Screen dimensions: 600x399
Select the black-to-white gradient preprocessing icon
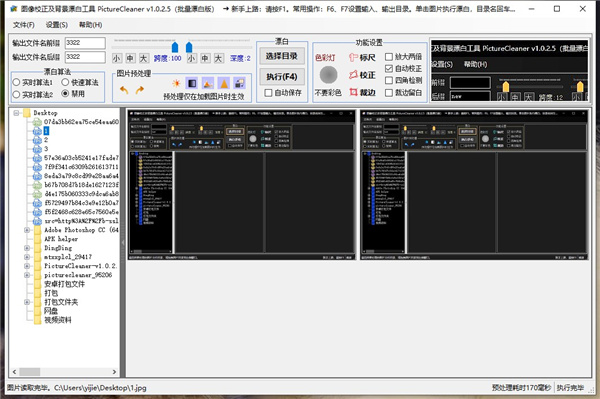[x=192, y=83]
